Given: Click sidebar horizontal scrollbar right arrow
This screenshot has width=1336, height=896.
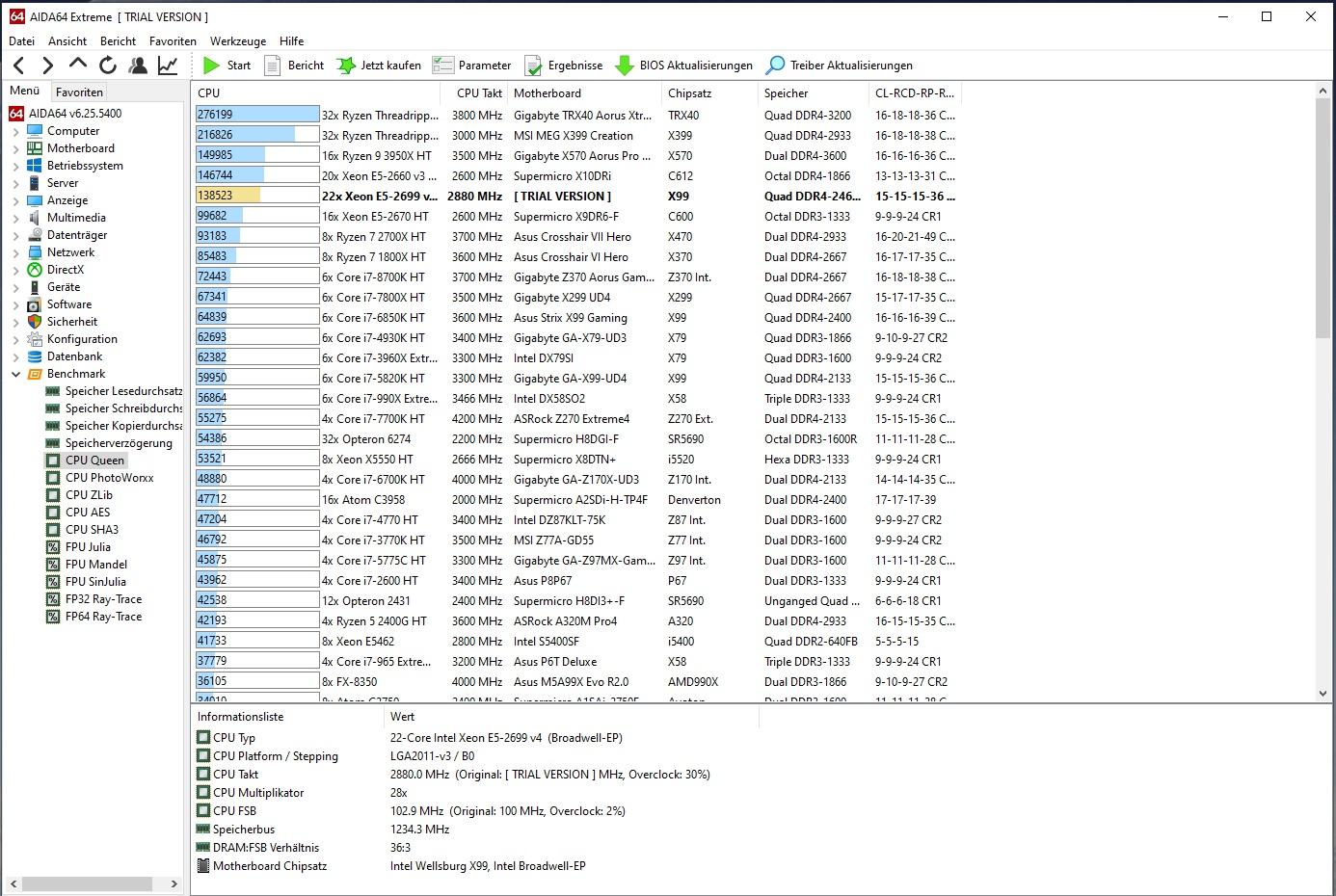Looking at the screenshot, I should (174, 883).
